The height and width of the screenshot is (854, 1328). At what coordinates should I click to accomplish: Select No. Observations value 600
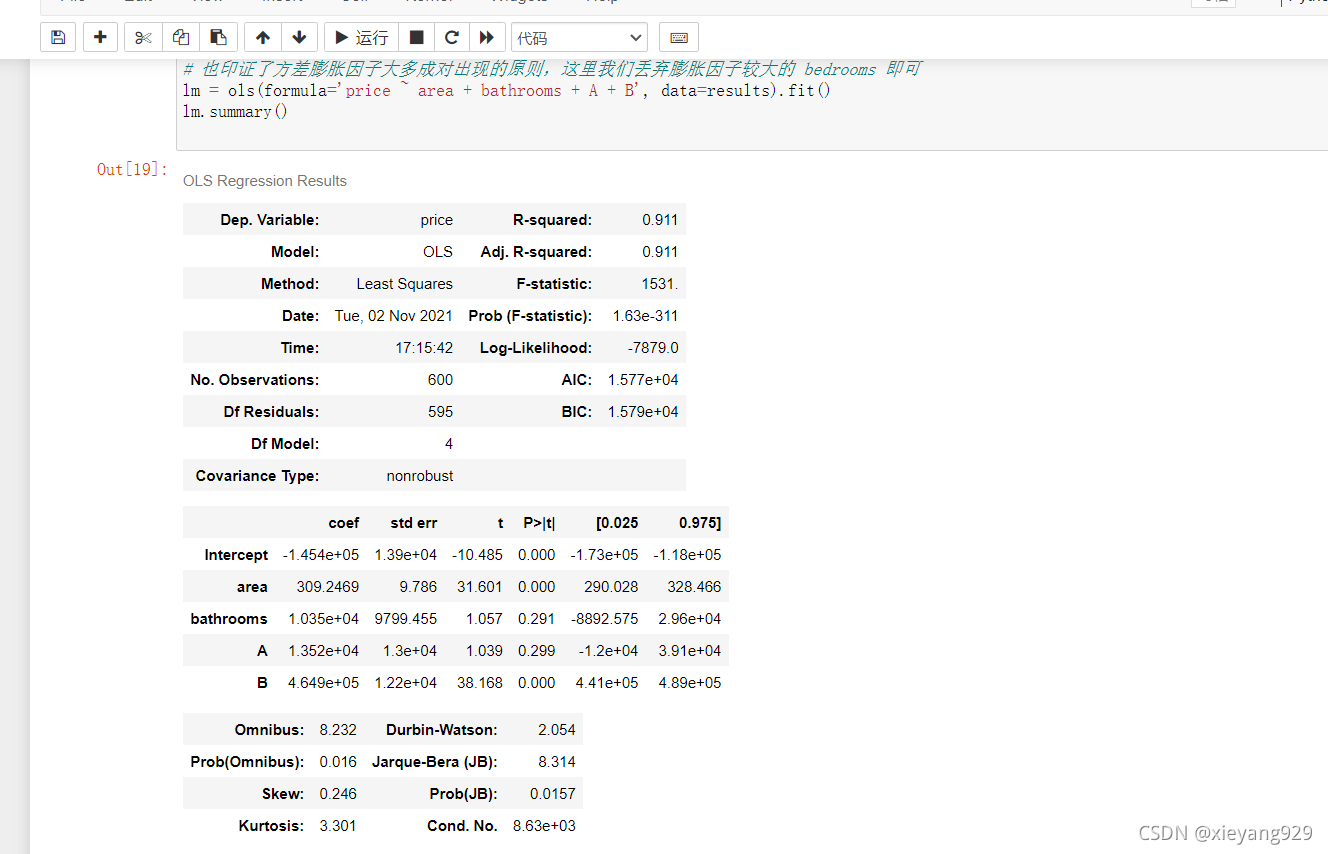tap(440, 380)
